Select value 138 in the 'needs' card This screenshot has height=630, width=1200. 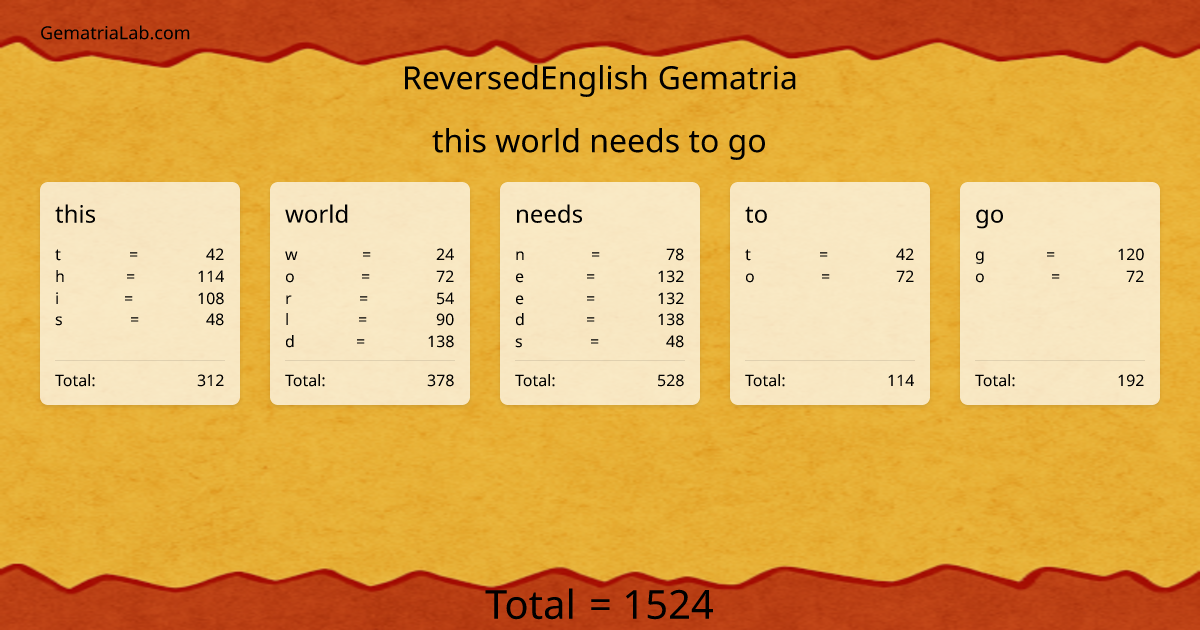tap(671, 319)
